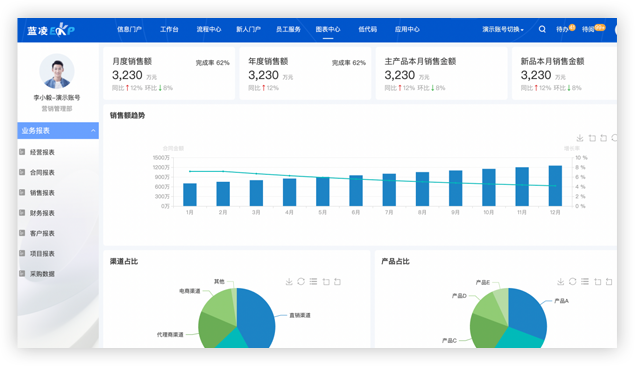Click the user avatar photo
This screenshot has width=635, height=366.
point(57,71)
